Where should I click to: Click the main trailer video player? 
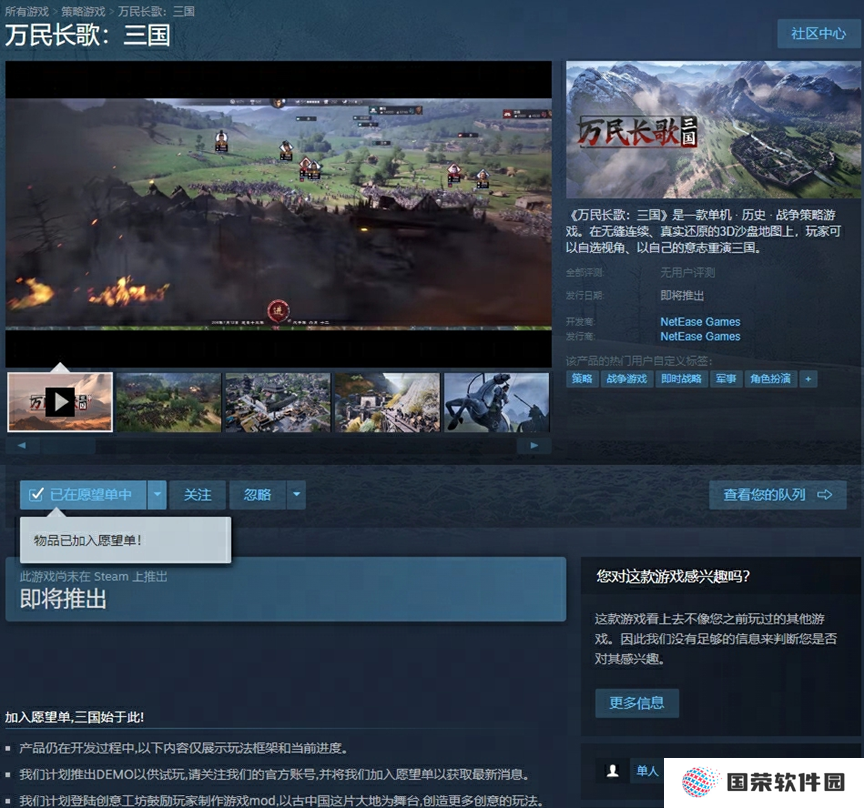pyautogui.click(x=278, y=214)
